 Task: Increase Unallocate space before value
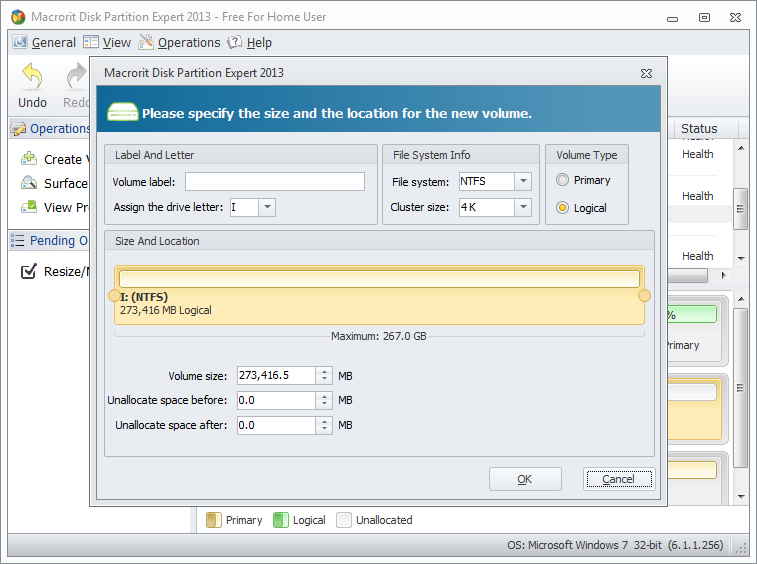tap(324, 396)
